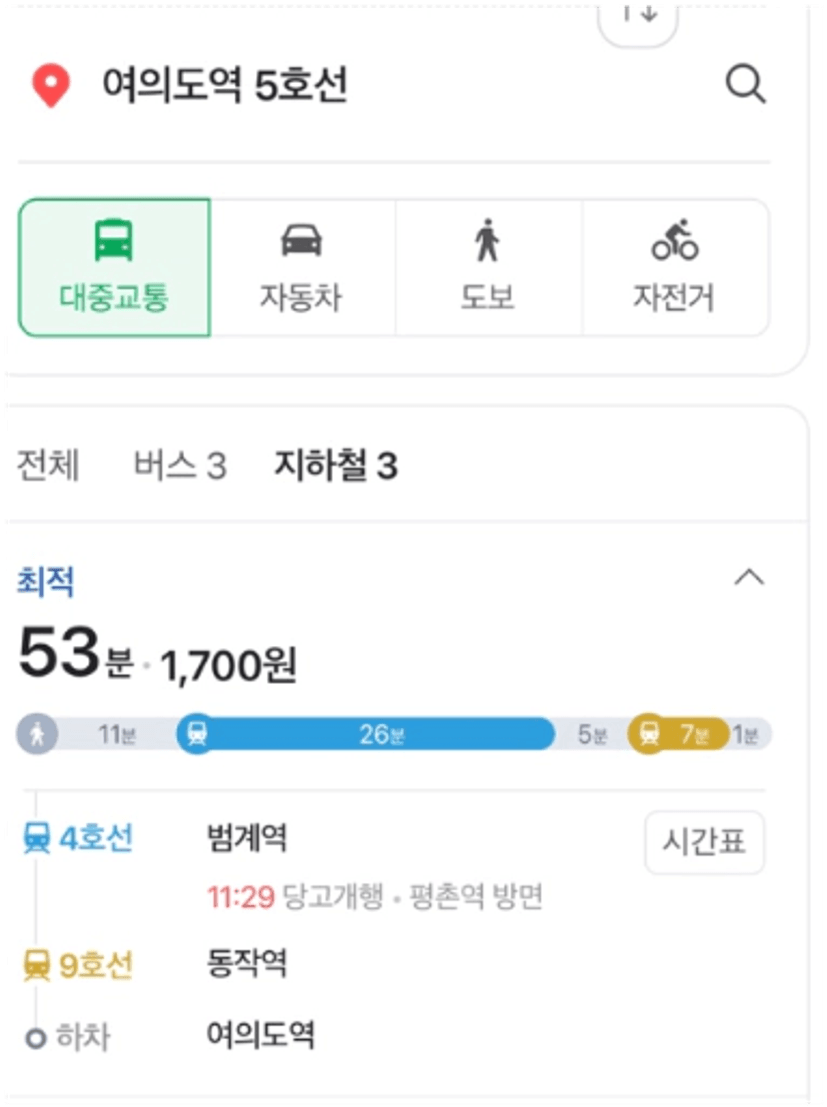Image resolution: width=827 pixels, height=1107 pixels.
Task: Swap origin and destination arrows button
Action: [638, 18]
